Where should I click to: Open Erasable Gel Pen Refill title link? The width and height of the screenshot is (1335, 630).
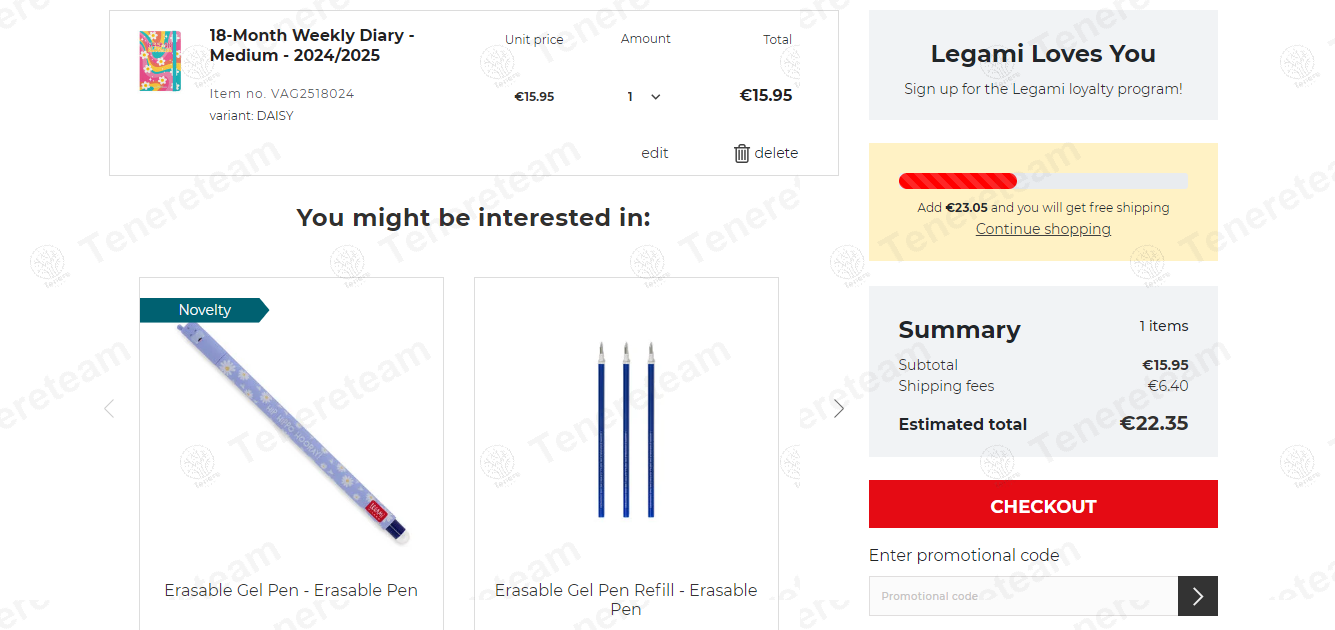[626, 599]
